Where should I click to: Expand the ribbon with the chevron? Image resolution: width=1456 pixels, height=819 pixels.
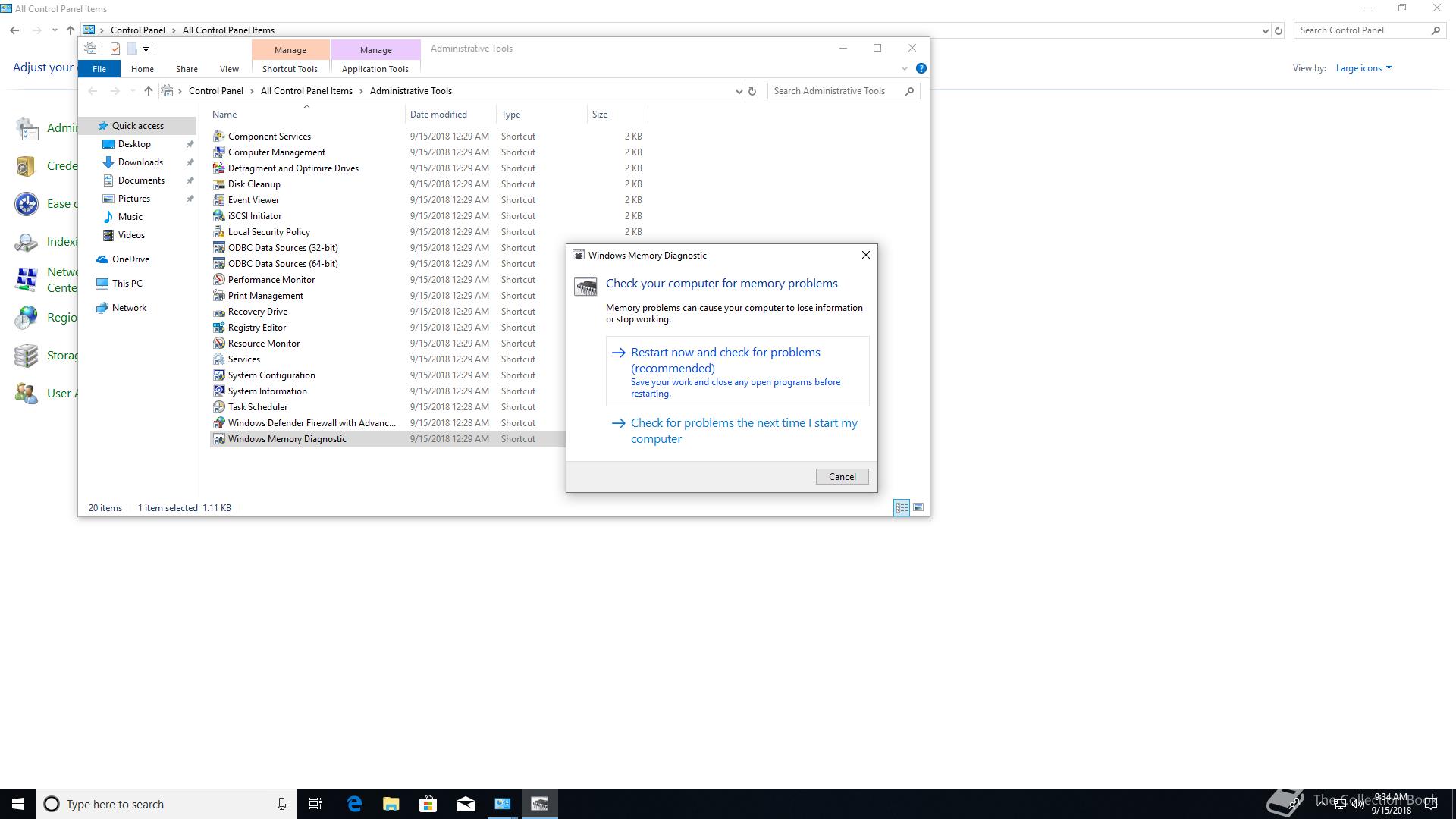coord(905,68)
